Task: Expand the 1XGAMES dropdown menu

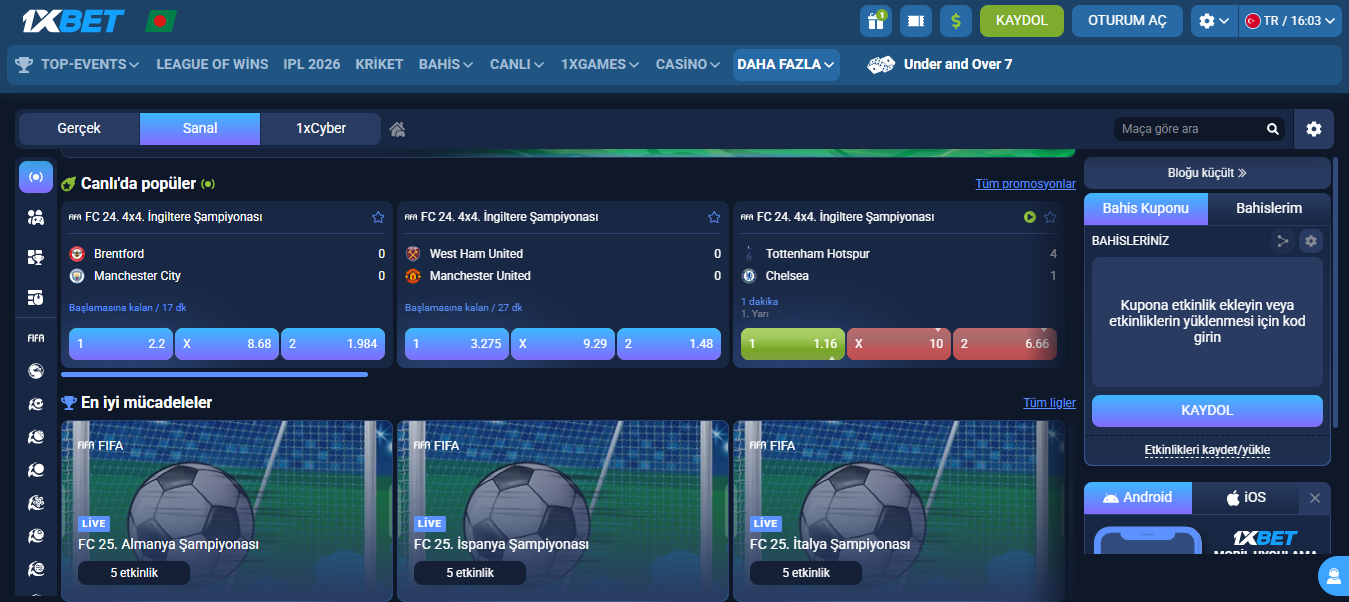Action: 600,64
